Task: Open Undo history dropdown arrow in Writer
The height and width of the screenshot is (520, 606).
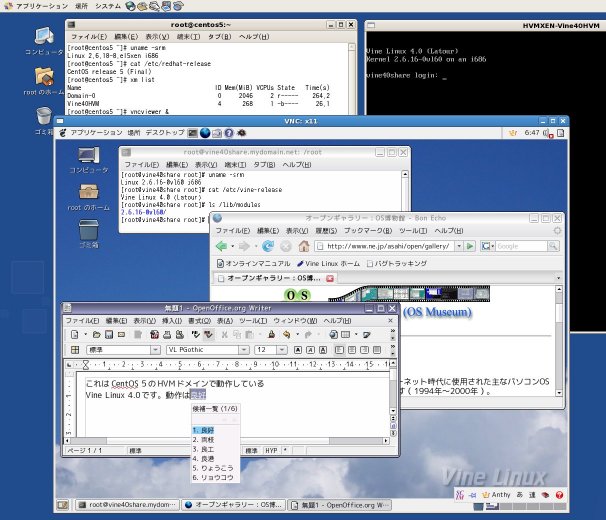Action: point(298,334)
